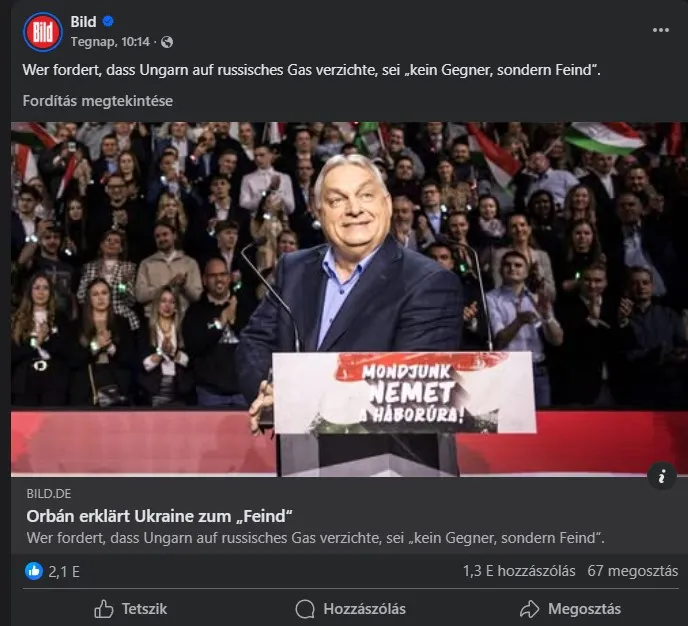Click the blue like reaction icon
The height and width of the screenshot is (626, 688).
pyautogui.click(x=34, y=572)
